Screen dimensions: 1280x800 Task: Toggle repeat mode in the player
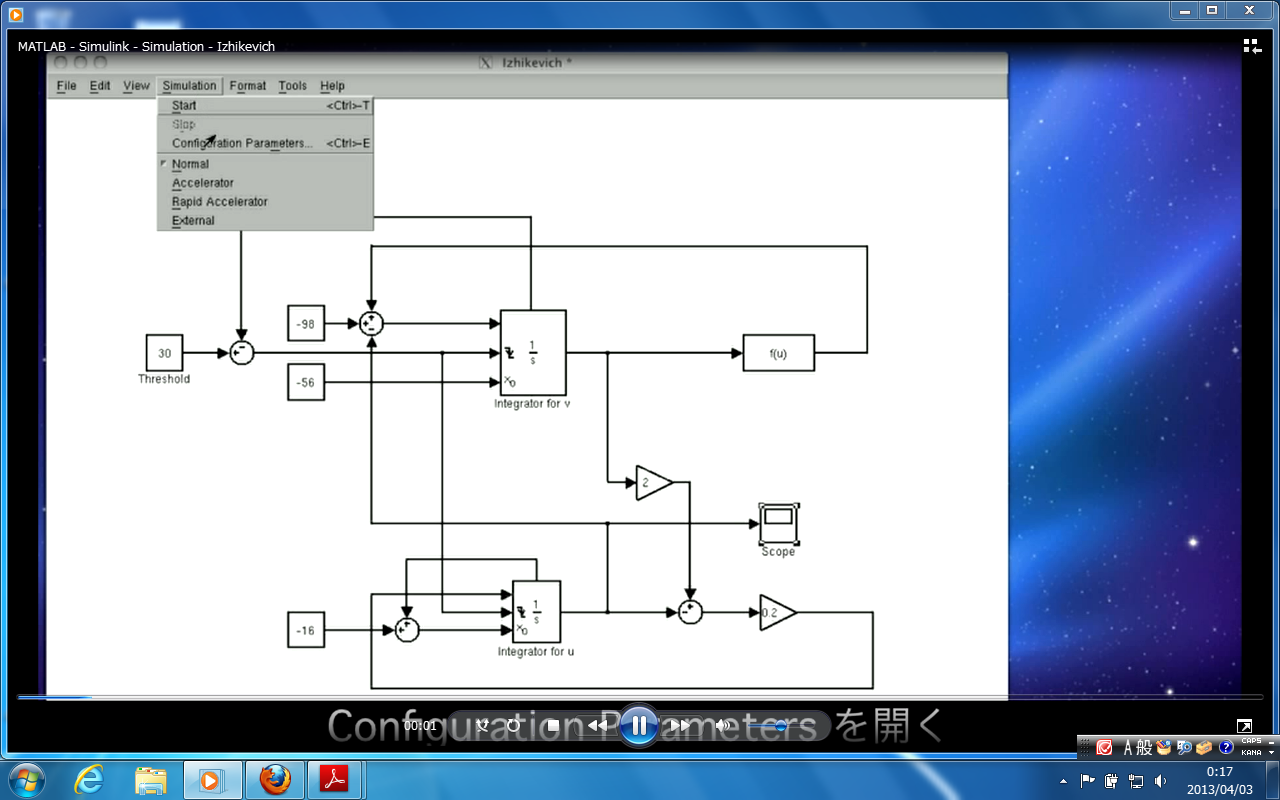pyautogui.click(x=514, y=726)
